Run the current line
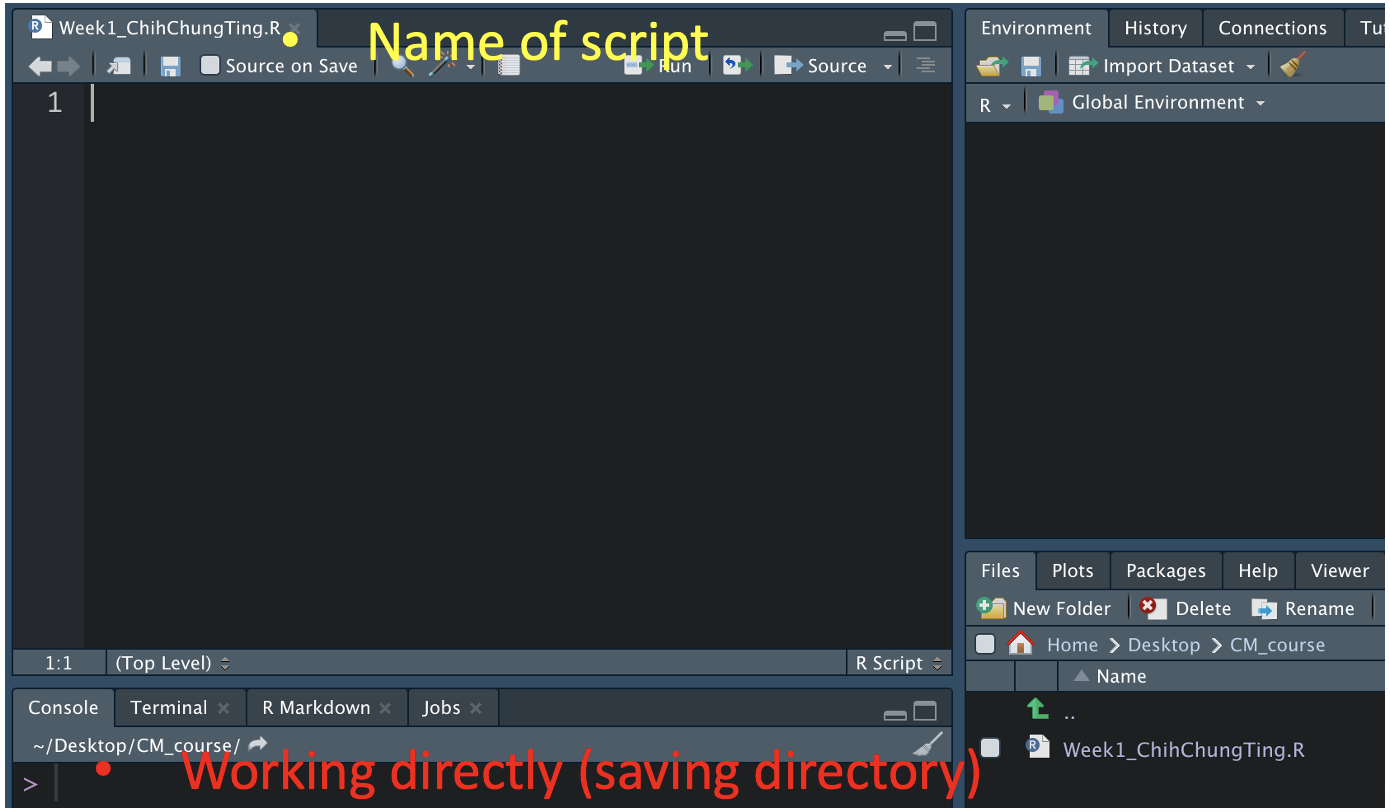1390x812 pixels. tap(659, 66)
